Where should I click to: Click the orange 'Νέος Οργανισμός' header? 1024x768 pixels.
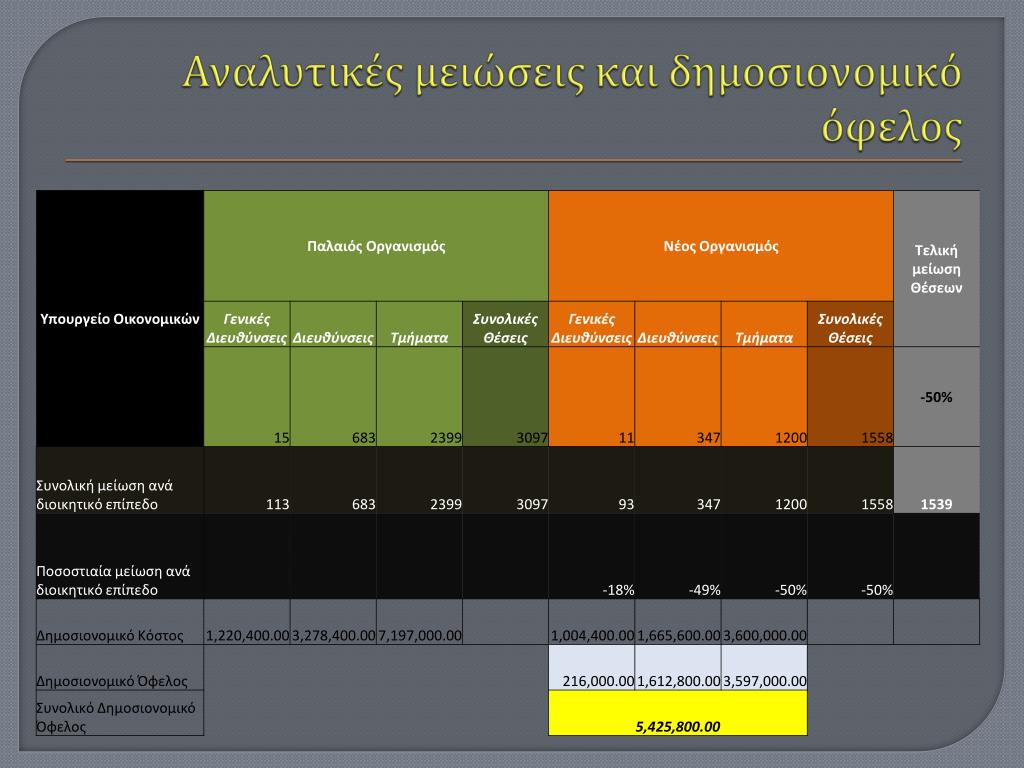[x=721, y=246]
